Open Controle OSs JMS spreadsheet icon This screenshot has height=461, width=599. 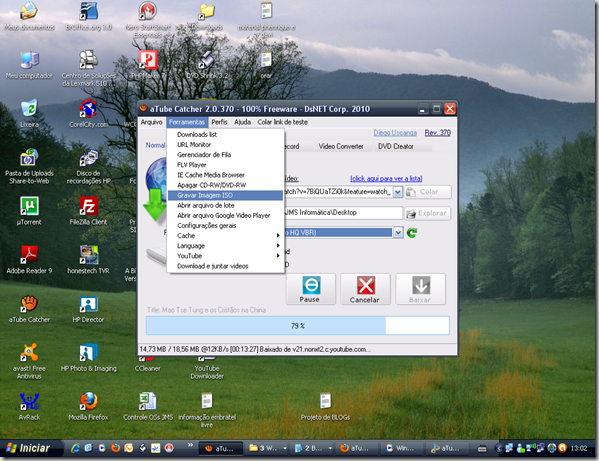coord(147,406)
